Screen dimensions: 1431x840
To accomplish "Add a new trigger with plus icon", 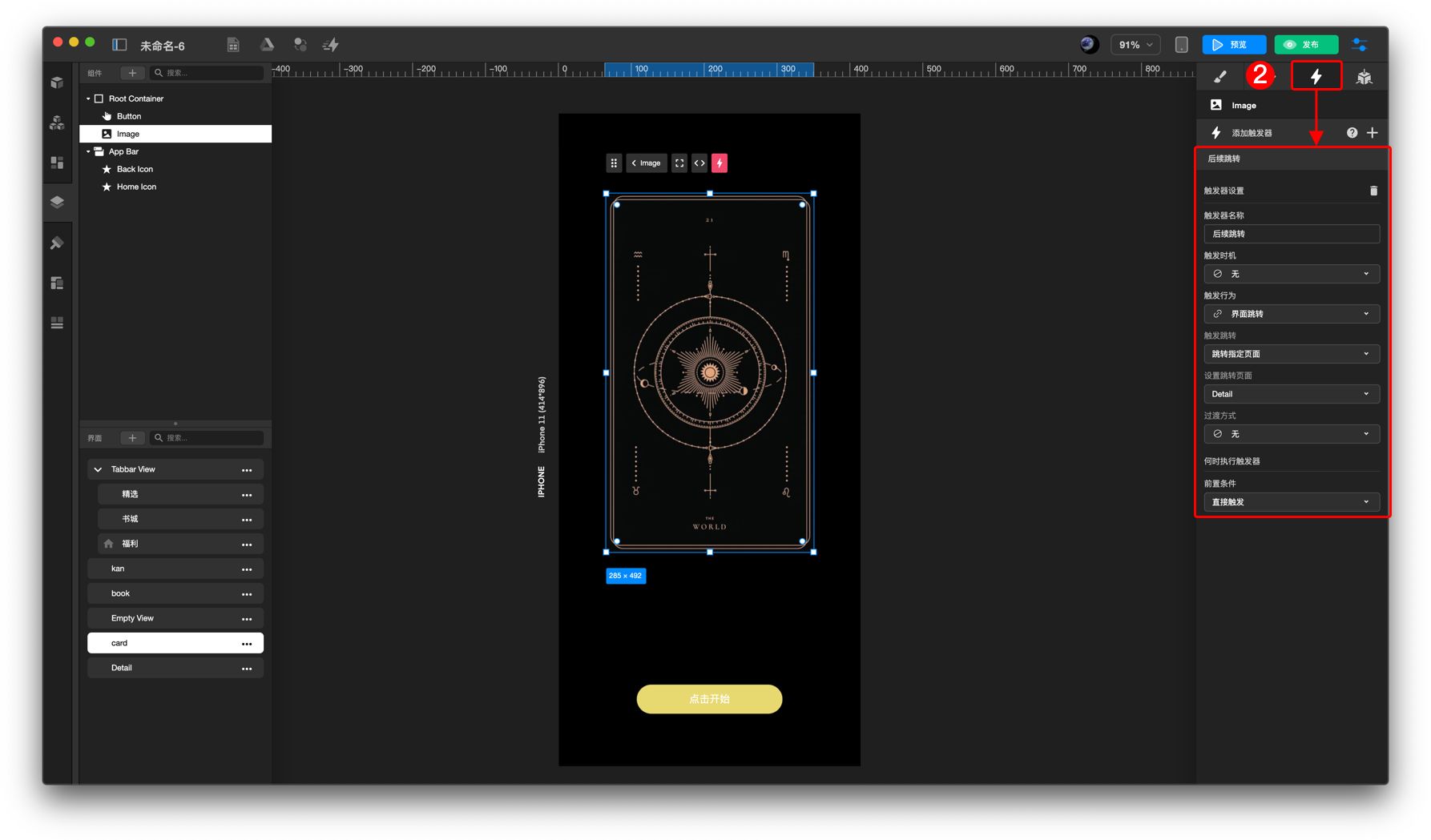I will click(x=1373, y=133).
